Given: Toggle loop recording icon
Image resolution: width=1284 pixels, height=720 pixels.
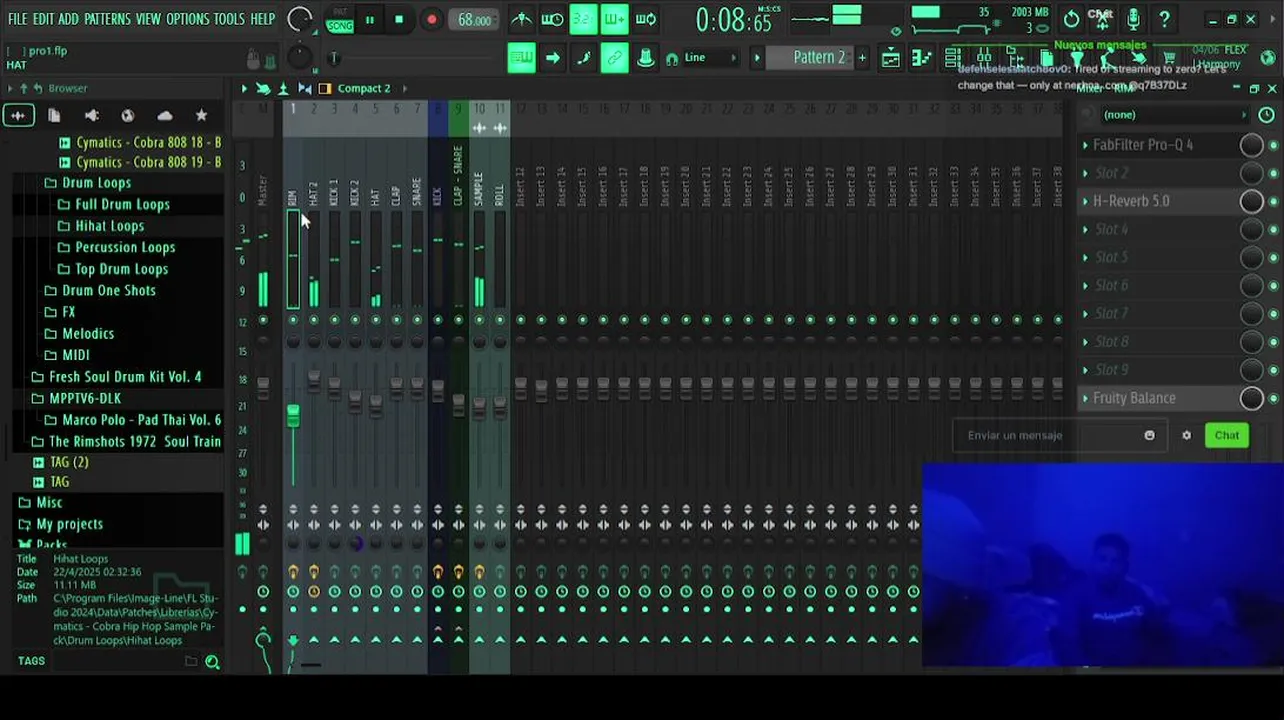Looking at the screenshot, I should (645, 19).
